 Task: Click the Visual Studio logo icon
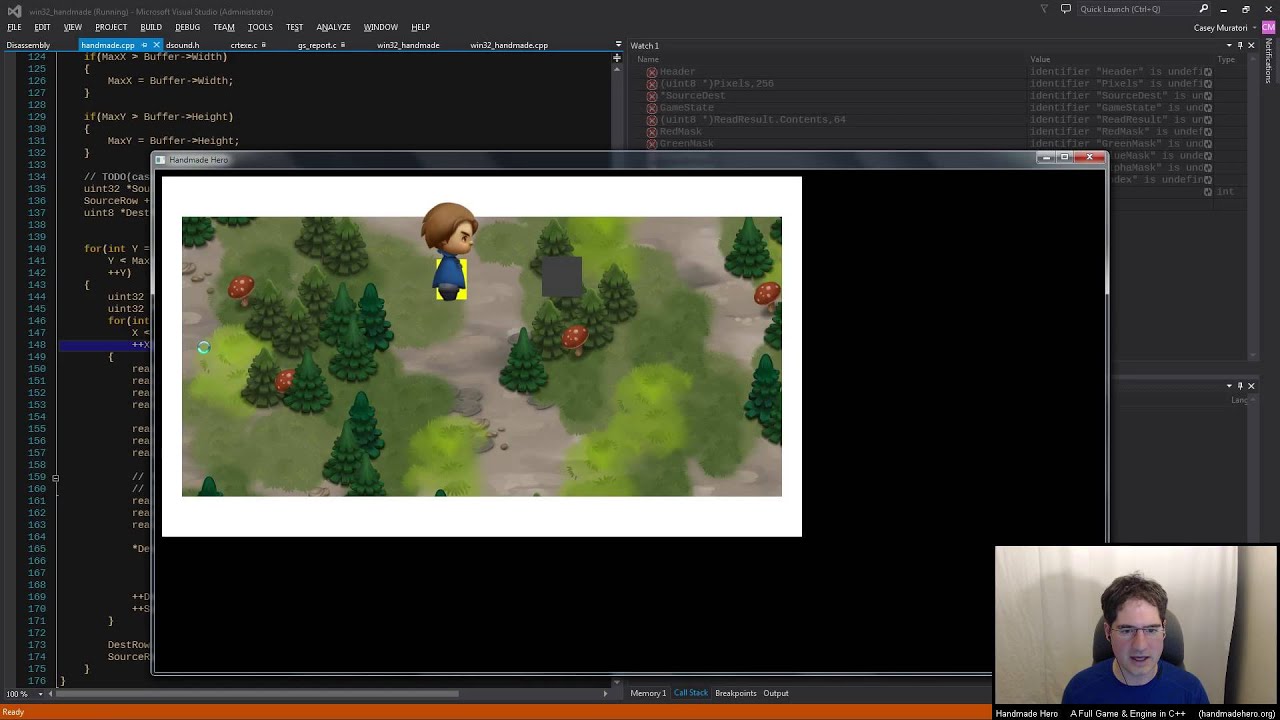click(x=13, y=10)
